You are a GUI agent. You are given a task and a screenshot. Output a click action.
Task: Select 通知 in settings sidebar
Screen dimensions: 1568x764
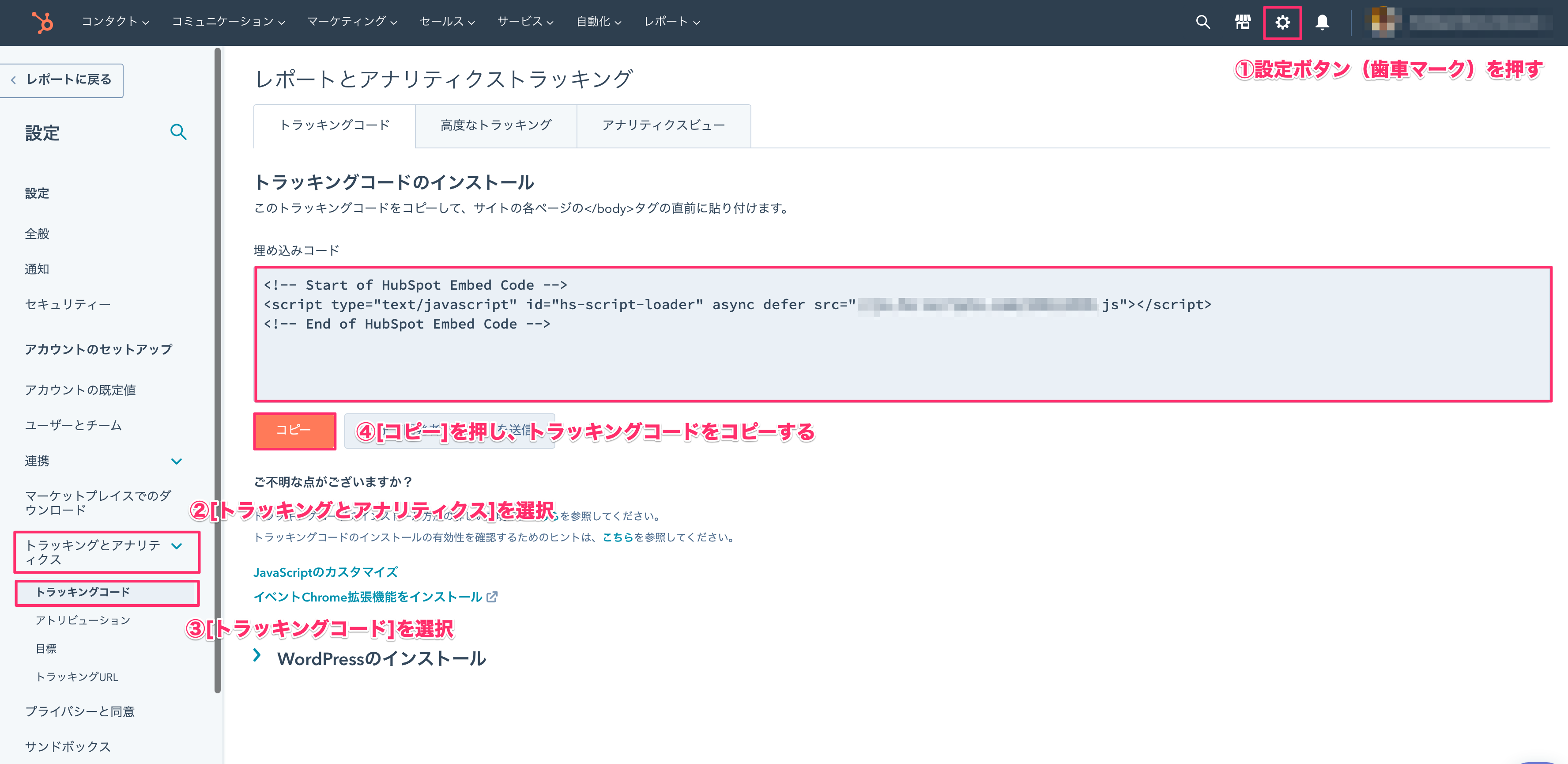(37, 269)
